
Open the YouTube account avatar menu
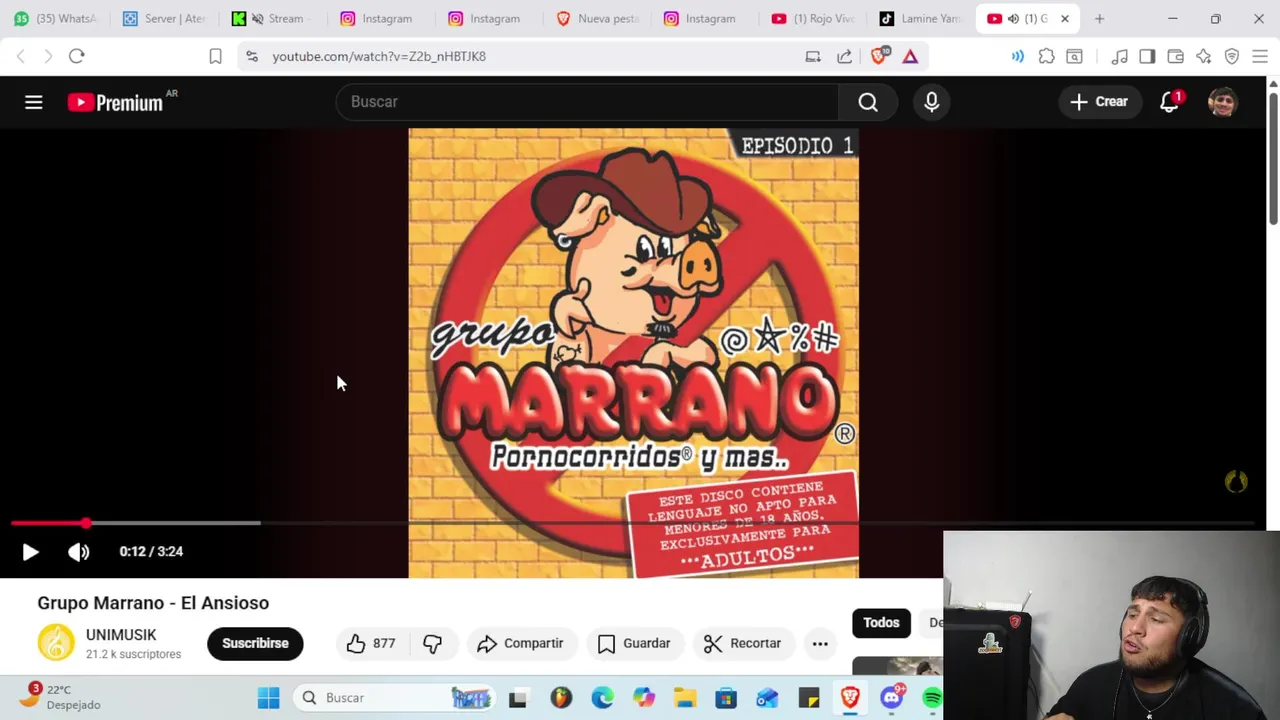tap(1222, 102)
